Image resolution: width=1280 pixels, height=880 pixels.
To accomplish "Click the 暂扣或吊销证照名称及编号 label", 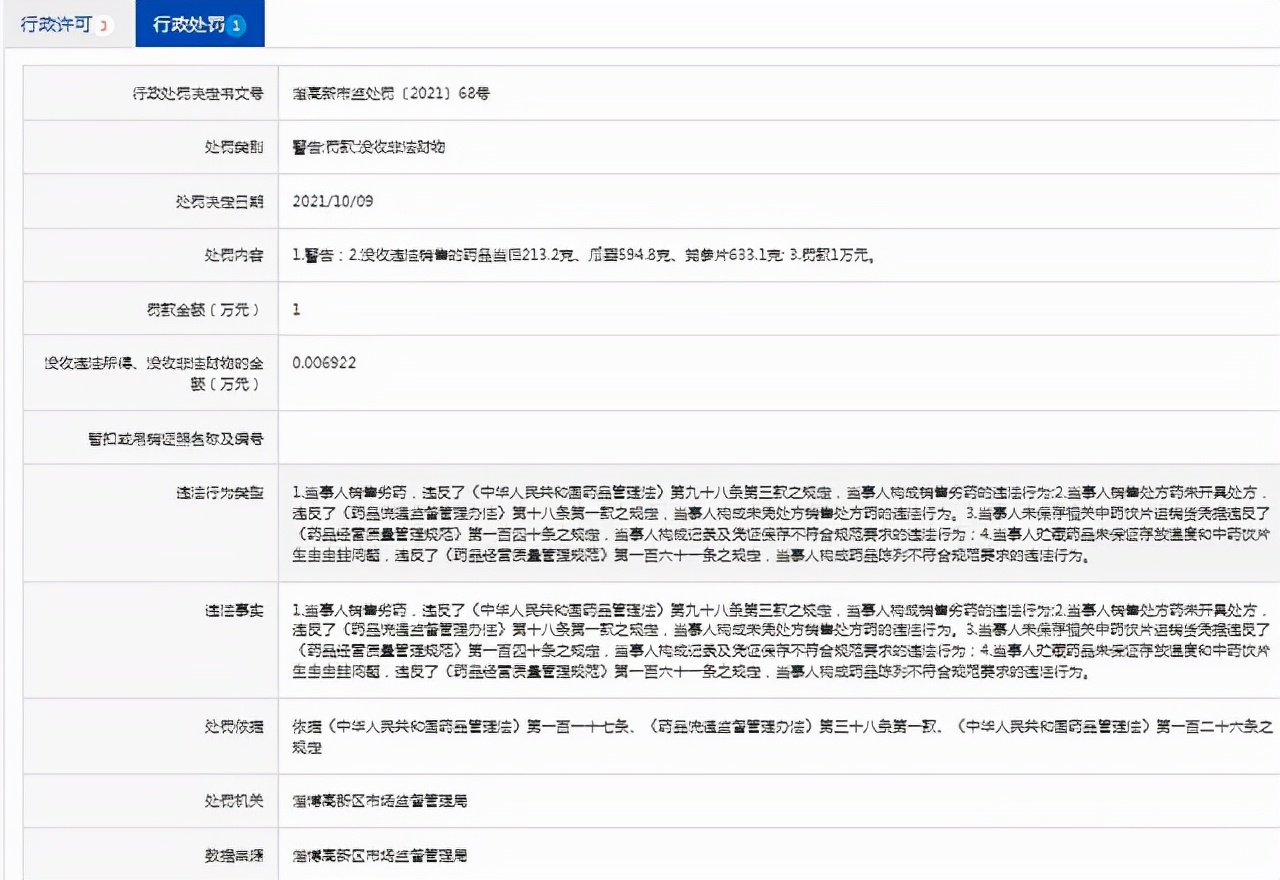I will coord(175,438).
